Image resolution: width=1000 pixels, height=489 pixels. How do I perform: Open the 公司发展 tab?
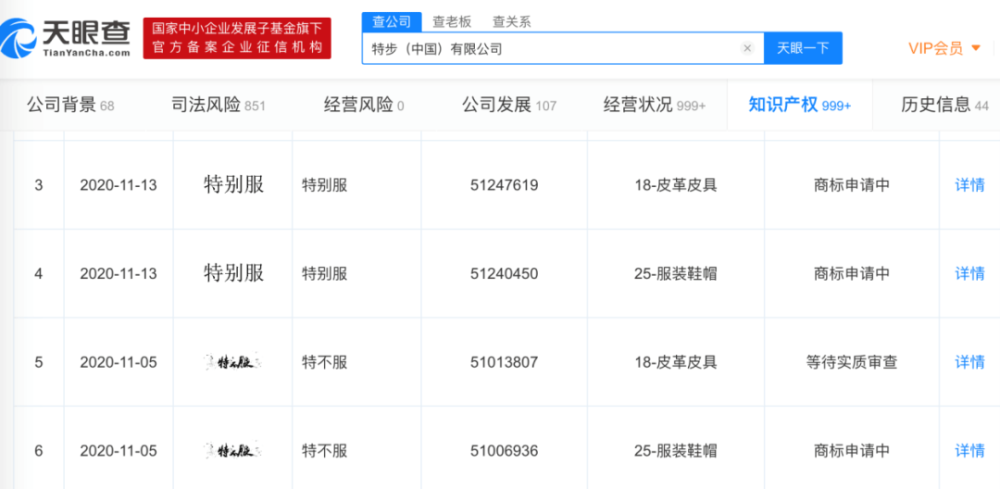pyautogui.click(x=509, y=105)
